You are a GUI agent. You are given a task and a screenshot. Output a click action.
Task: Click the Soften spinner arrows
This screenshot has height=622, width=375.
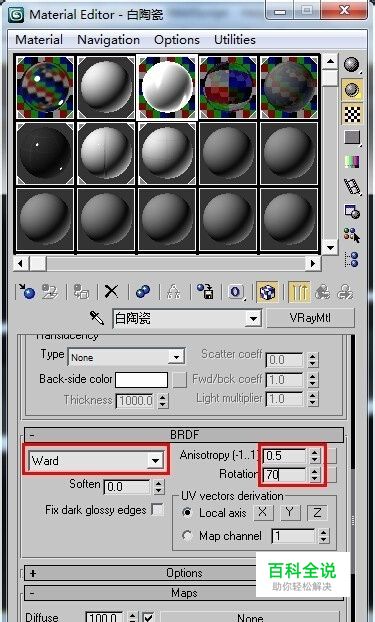point(158,487)
